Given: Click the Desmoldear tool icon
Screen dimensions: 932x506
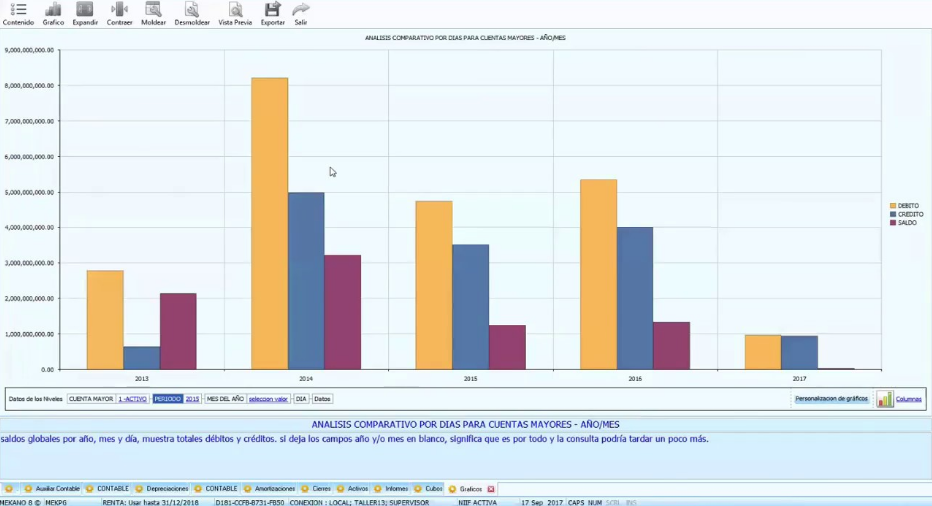Looking at the screenshot, I should point(191,10).
